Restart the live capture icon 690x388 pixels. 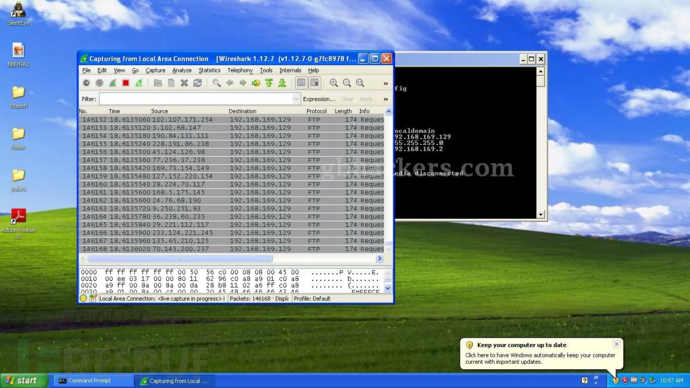(x=139, y=83)
